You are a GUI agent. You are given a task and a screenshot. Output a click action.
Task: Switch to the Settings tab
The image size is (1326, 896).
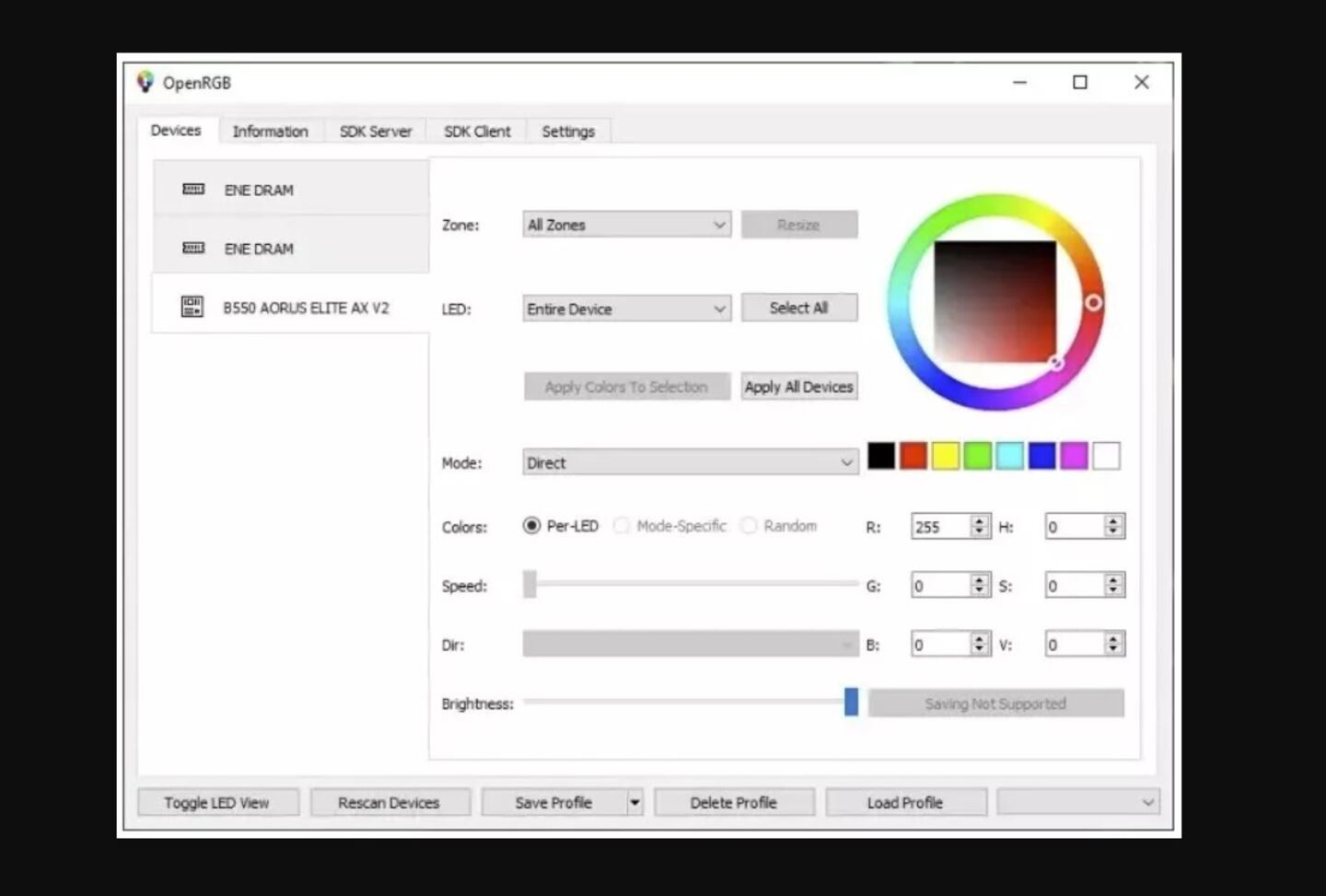click(x=568, y=131)
